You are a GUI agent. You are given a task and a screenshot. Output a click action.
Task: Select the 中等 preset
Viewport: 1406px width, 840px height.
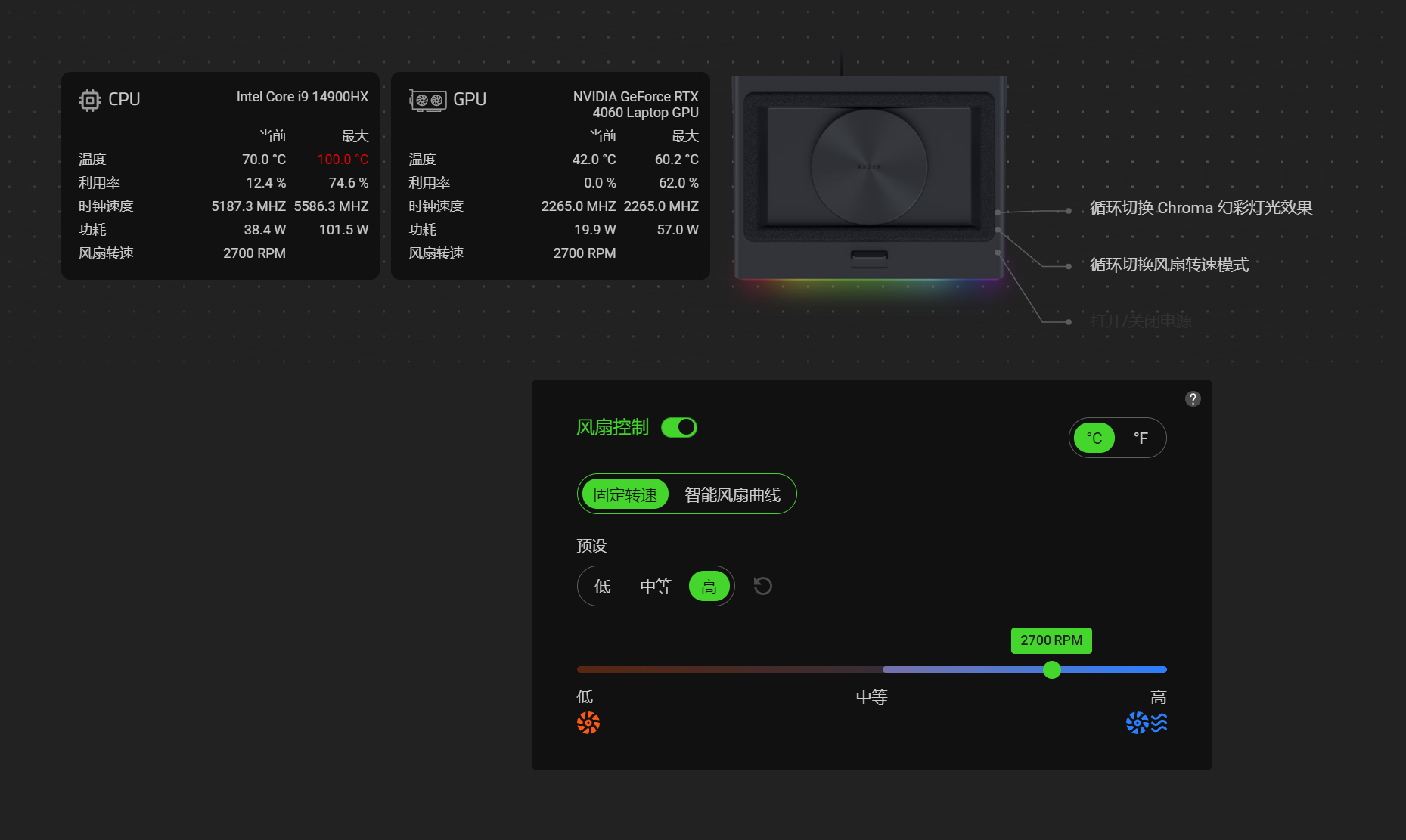click(x=655, y=586)
